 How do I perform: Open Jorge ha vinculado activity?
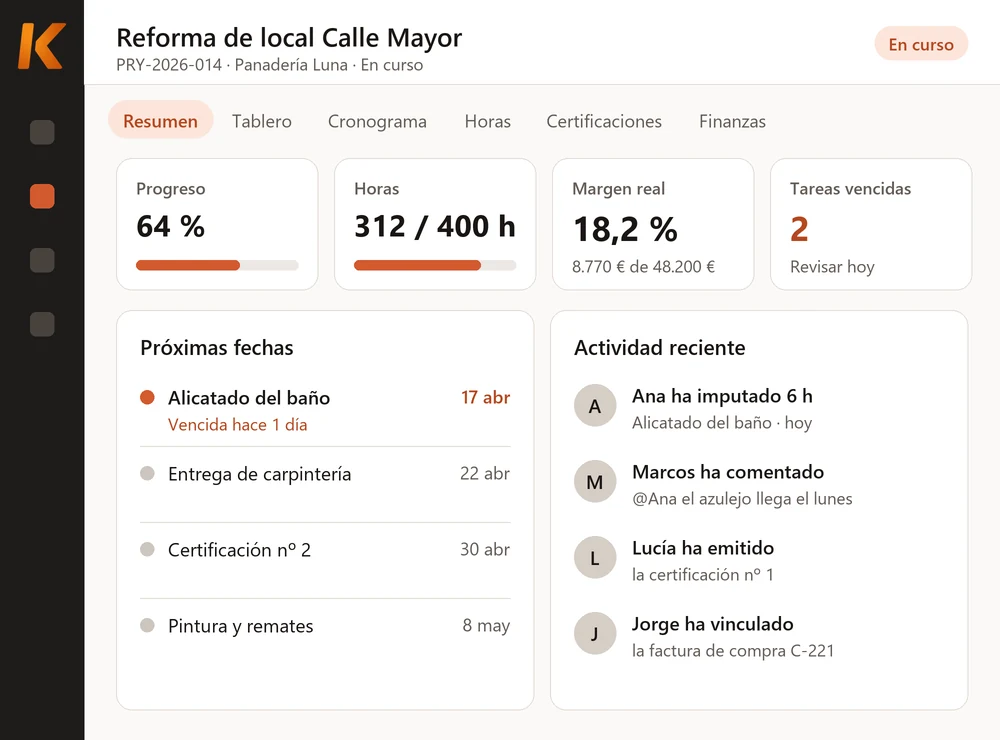click(x=712, y=624)
